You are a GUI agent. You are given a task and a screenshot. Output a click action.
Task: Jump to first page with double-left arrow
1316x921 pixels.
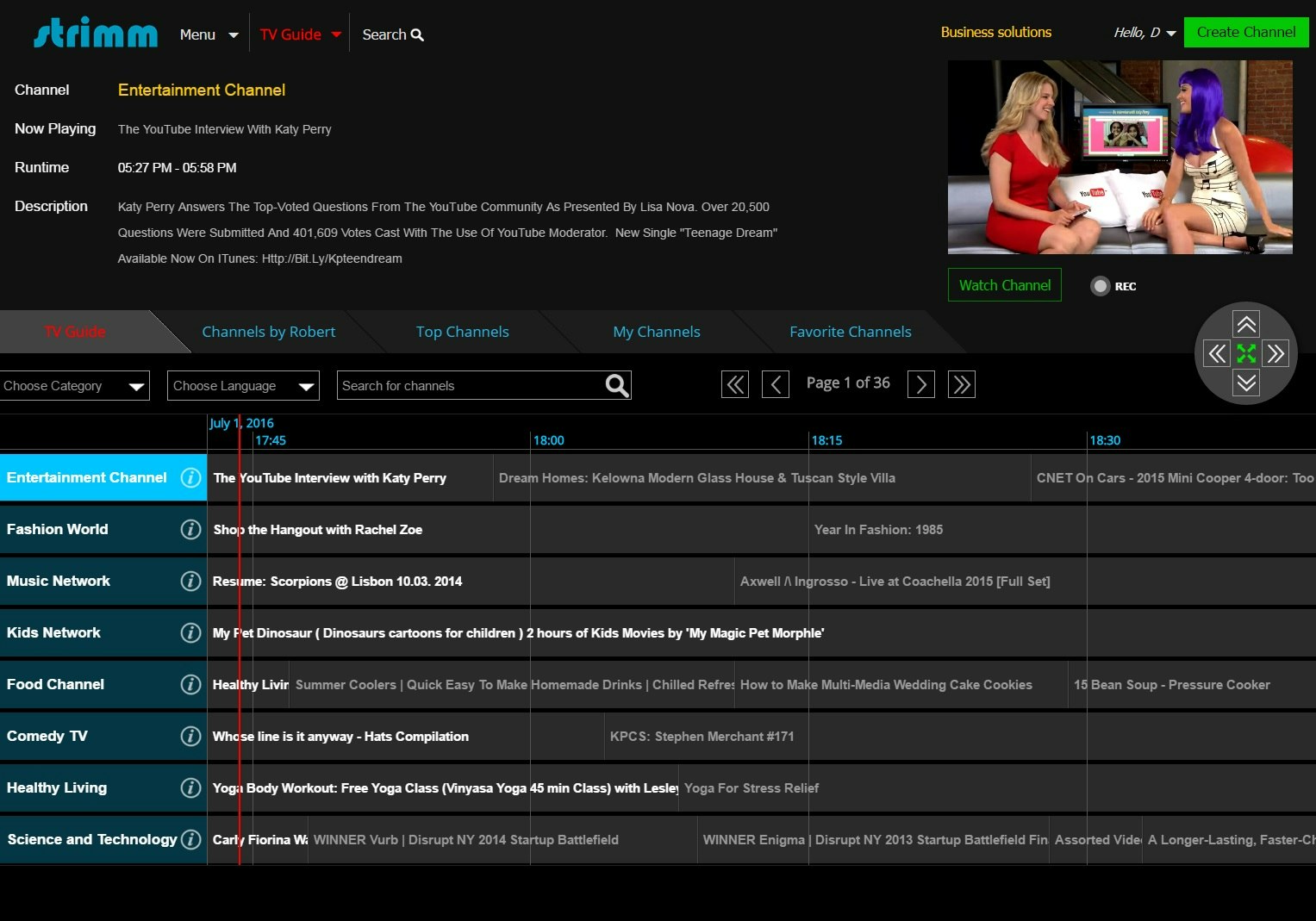pos(734,384)
